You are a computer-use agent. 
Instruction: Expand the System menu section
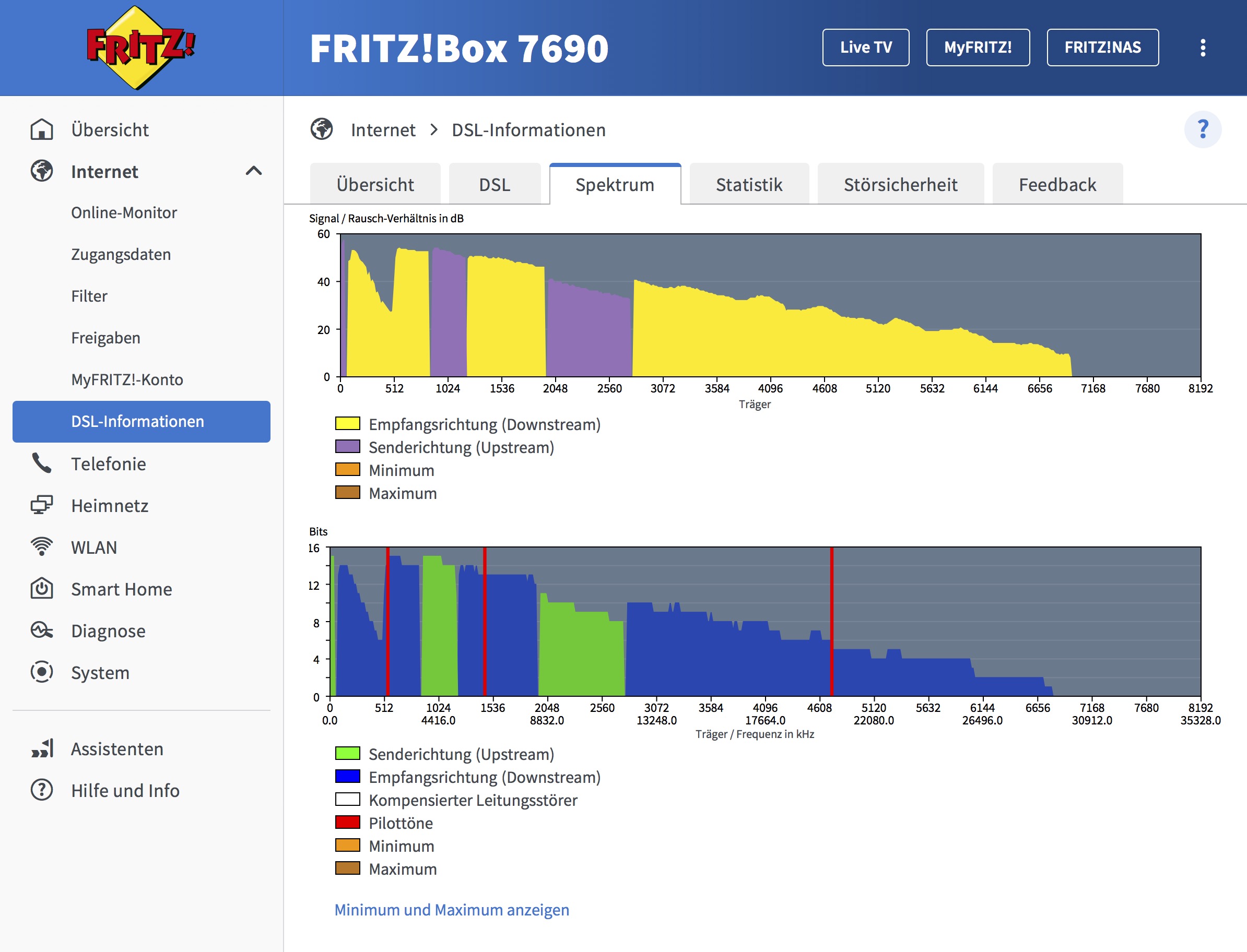[100, 673]
